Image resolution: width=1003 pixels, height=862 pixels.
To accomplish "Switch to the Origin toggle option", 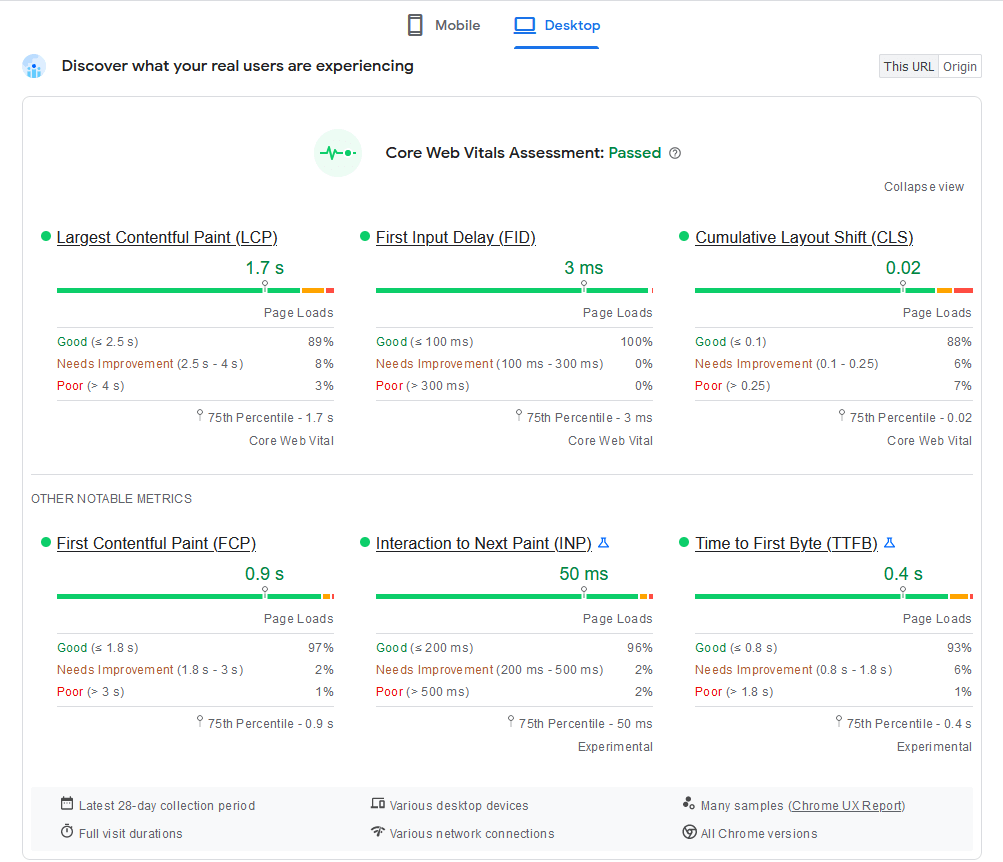I will (960, 67).
